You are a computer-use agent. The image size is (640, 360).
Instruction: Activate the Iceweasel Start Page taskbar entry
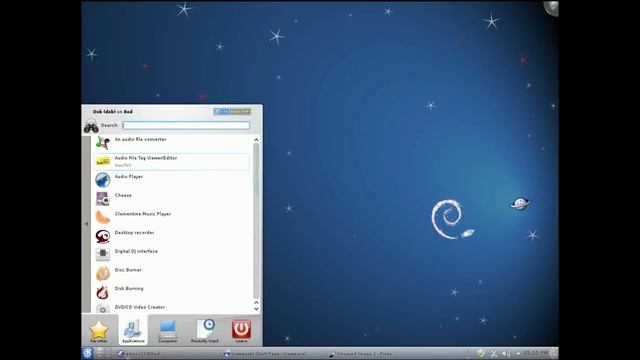pos(265,354)
